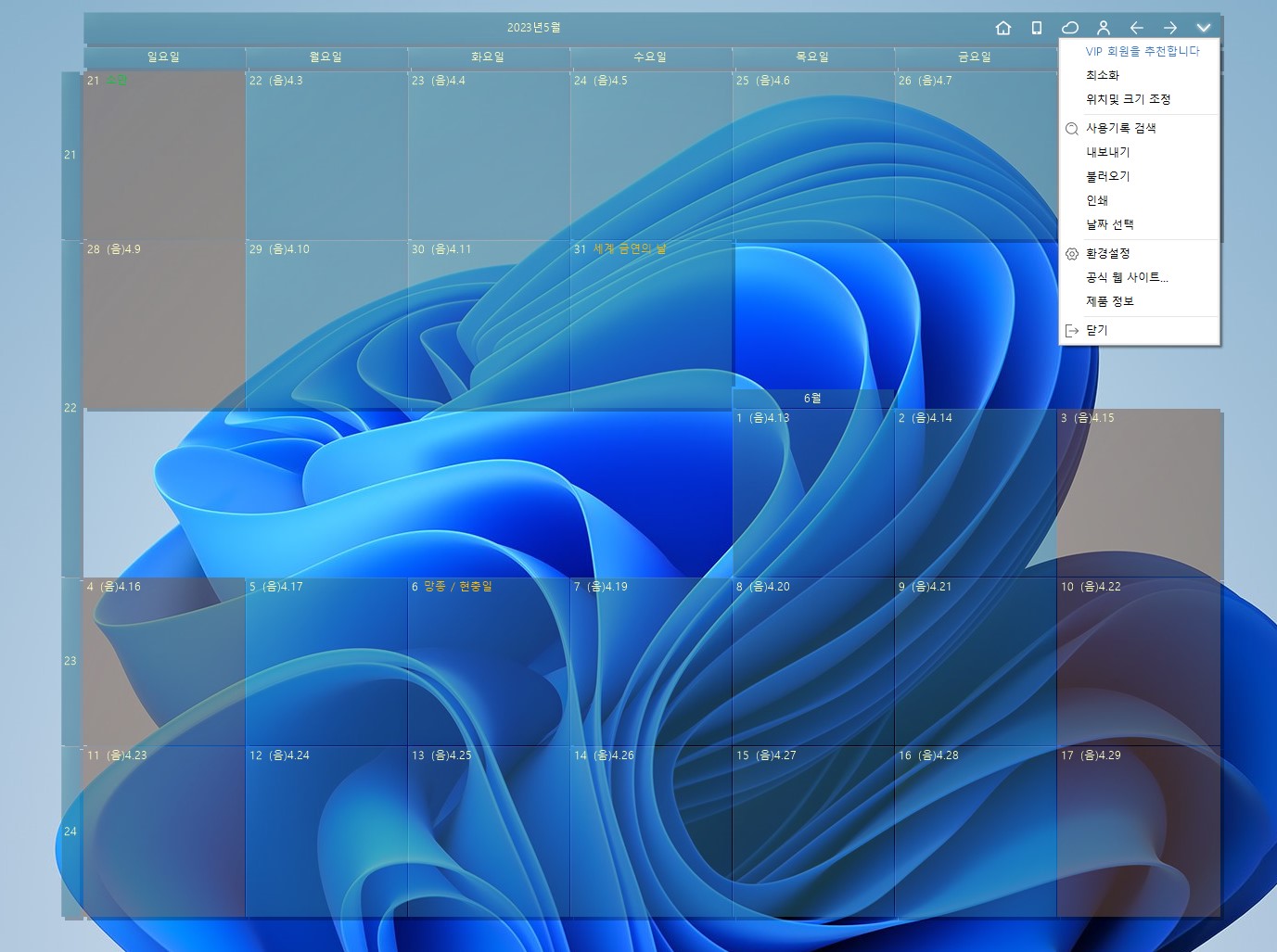Viewport: 1277px width, 952px height.
Task: Select the date cell '24 (음)4.5'
Action: tap(651, 156)
